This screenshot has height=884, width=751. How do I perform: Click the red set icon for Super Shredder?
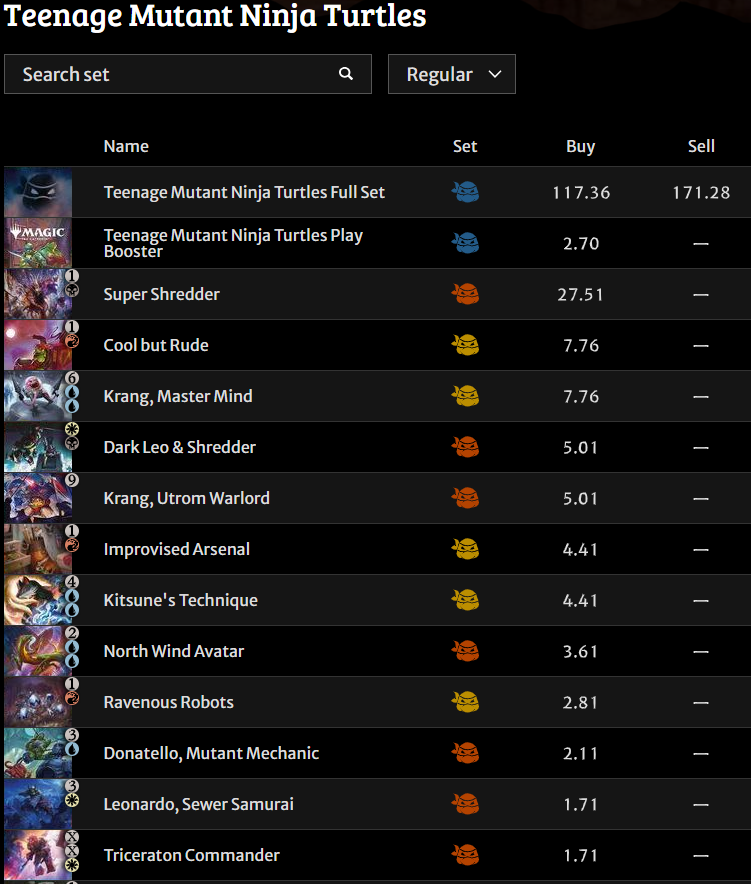pos(465,294)
